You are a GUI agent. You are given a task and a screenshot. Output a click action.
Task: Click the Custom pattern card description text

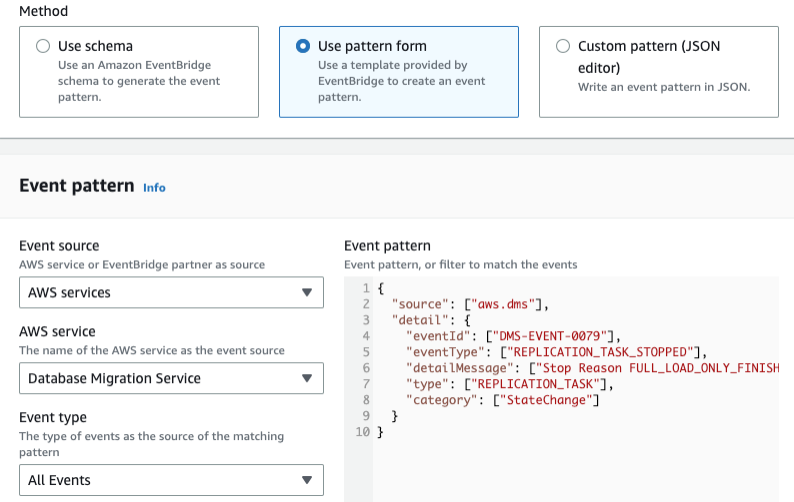[x=663, y=87]
